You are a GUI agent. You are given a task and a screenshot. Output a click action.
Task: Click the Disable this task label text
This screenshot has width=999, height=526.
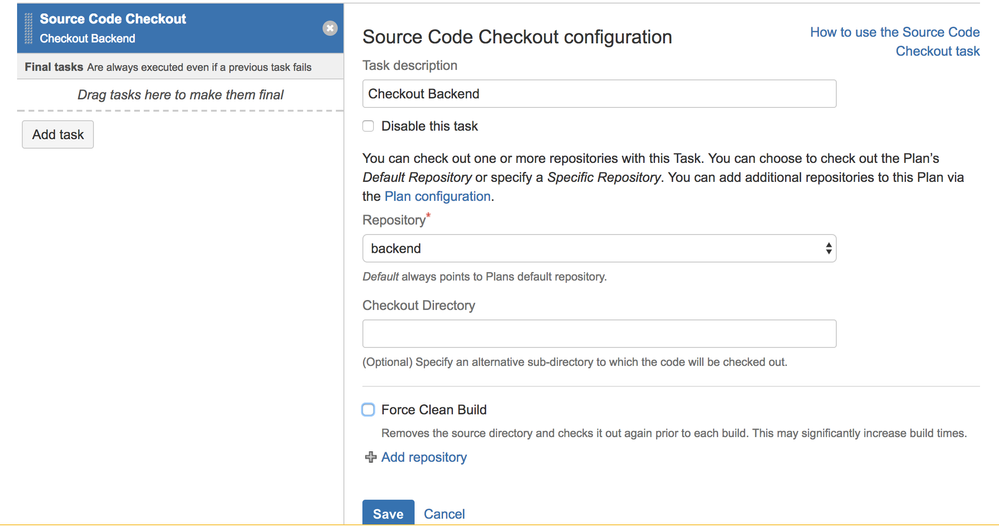pos(430,126)
